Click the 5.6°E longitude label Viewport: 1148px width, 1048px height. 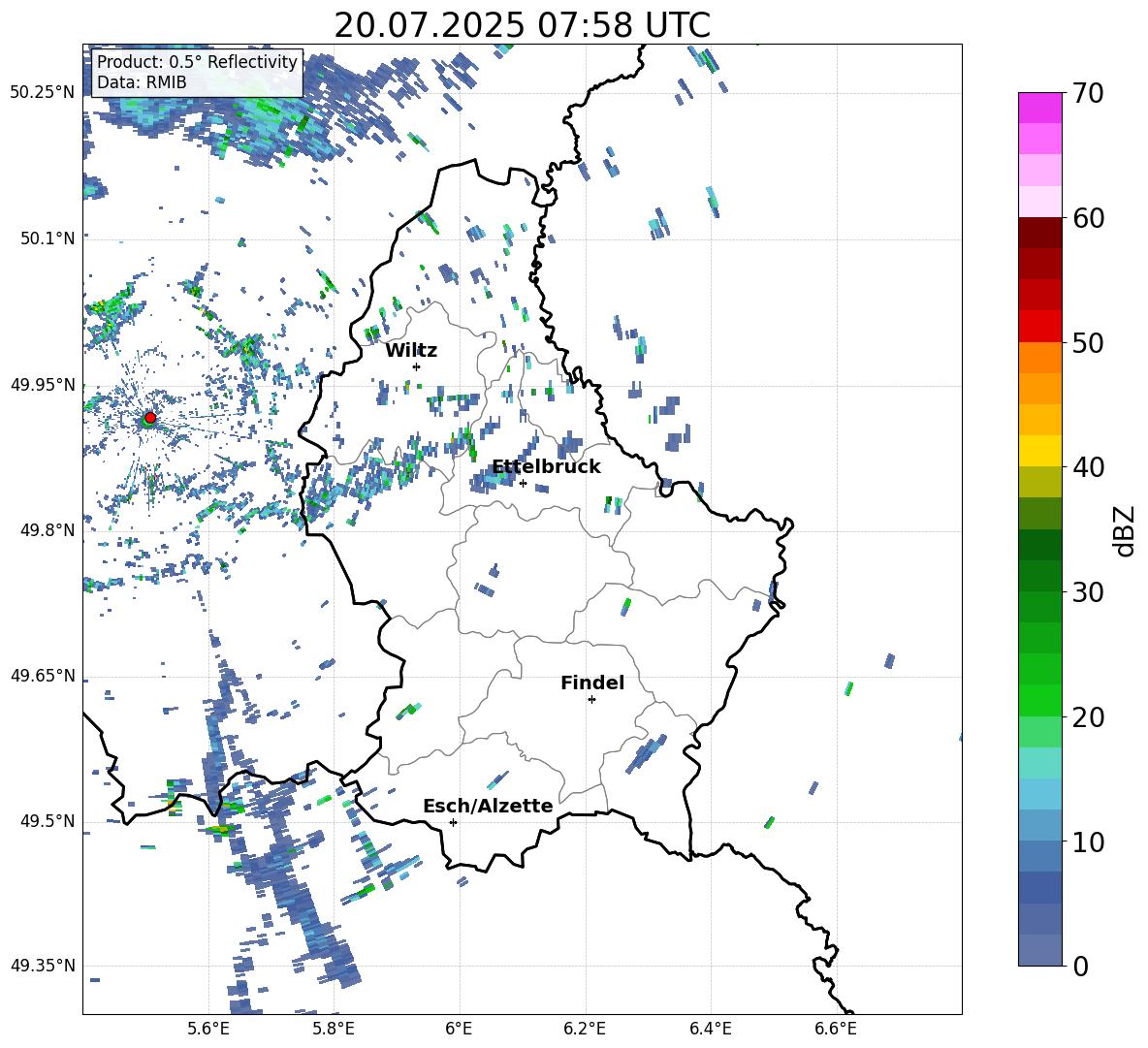[x=208, y=1029]
